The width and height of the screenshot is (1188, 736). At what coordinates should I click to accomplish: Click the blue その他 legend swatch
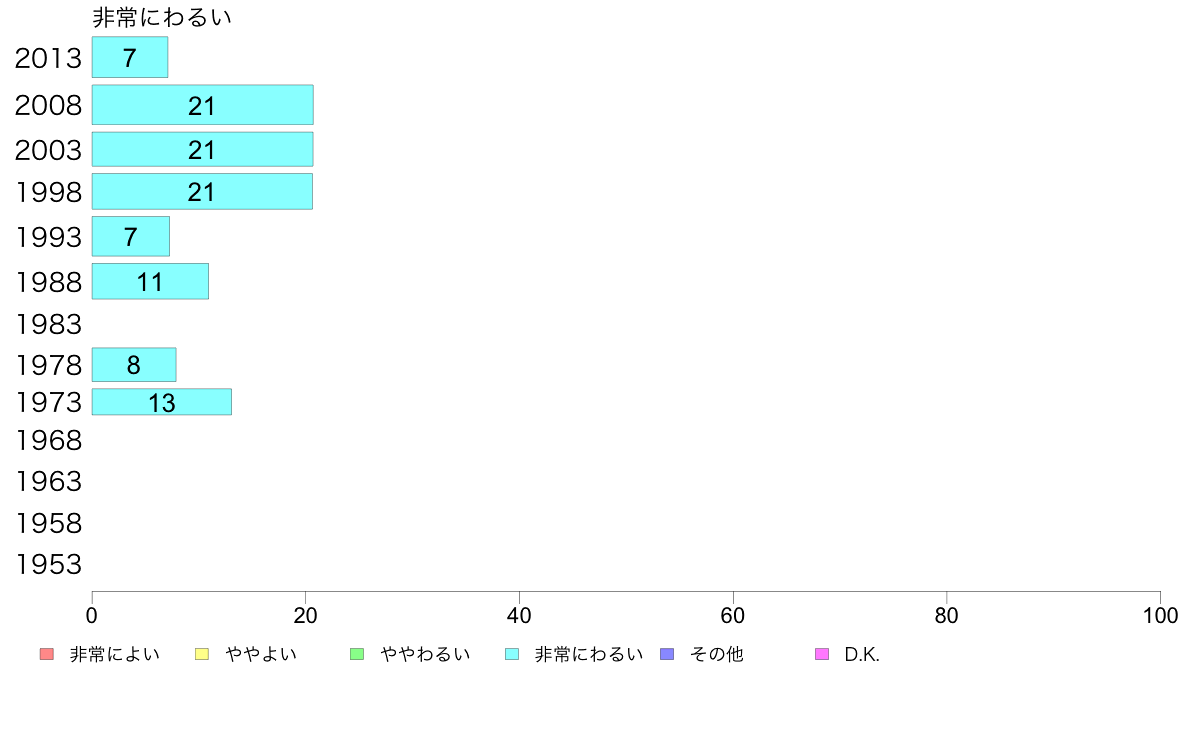pyautogui.click(x=667, y=654)
